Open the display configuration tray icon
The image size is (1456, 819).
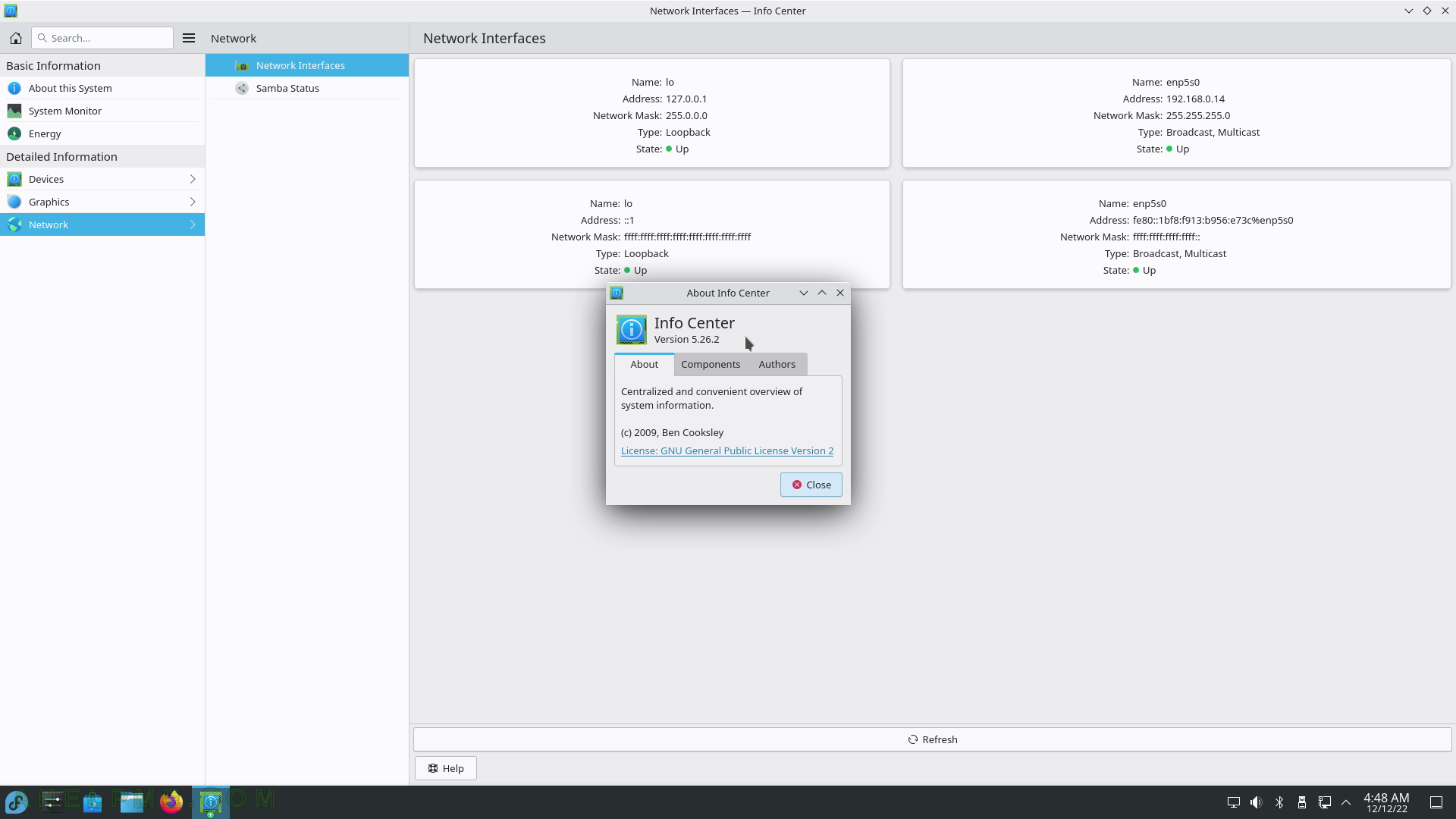click(x=1234, y=802)
